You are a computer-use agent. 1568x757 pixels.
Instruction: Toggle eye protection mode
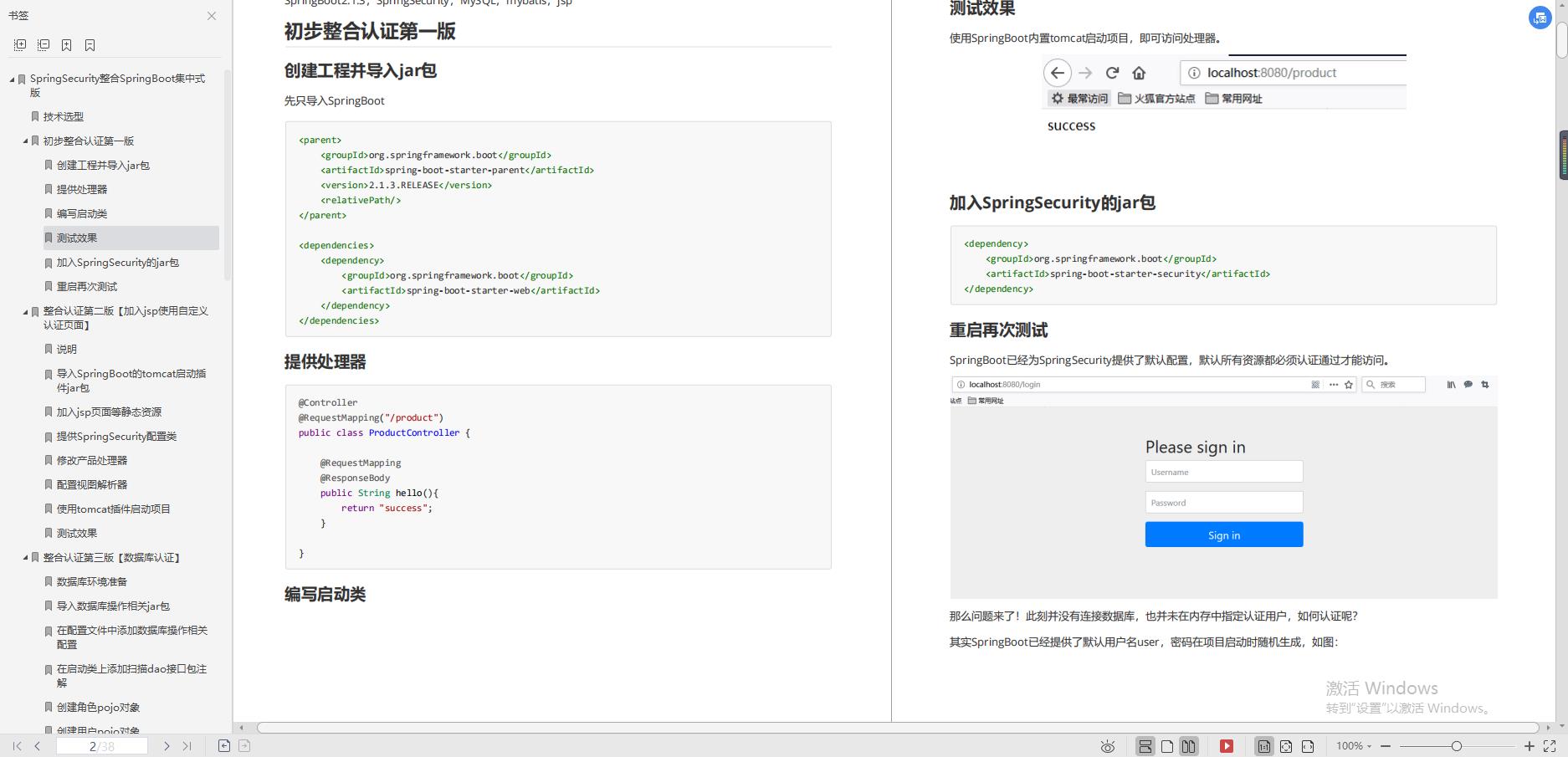(x=1108, y=746)
